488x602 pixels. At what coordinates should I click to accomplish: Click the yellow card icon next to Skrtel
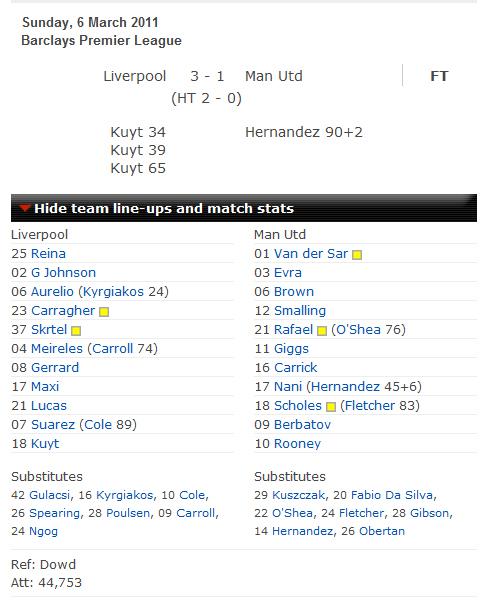(x=76, y=331)
